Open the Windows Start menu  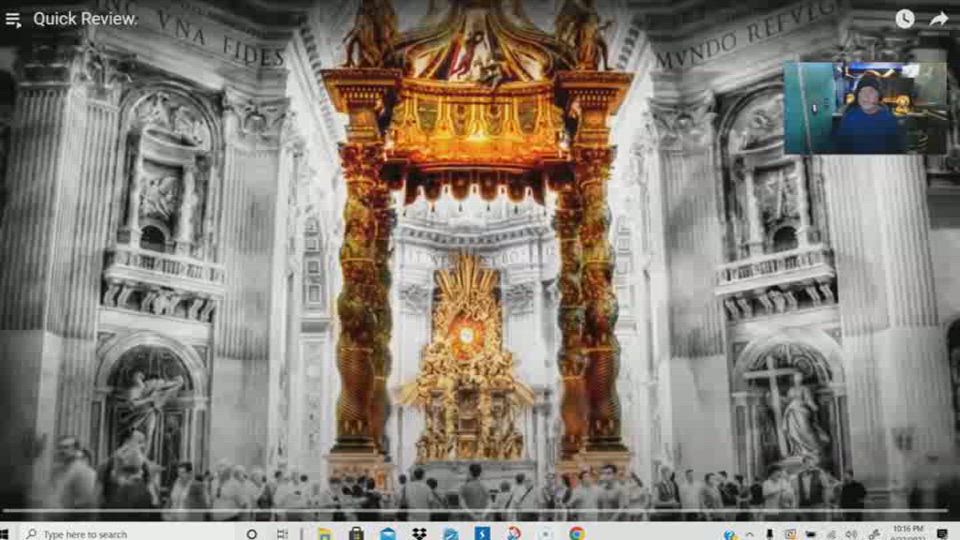(x=8, y=533)
